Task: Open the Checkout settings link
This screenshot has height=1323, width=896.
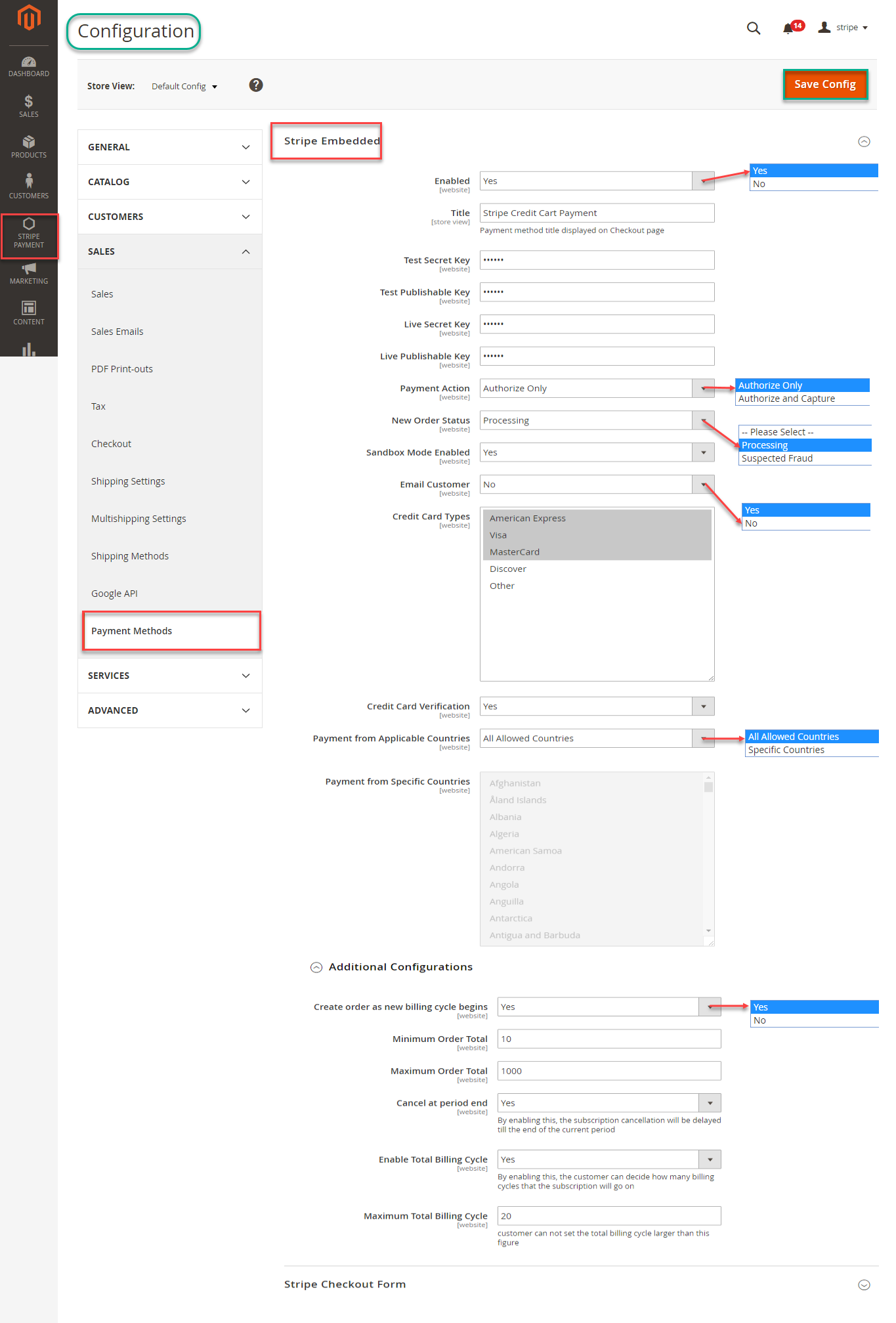Action: 112,444
